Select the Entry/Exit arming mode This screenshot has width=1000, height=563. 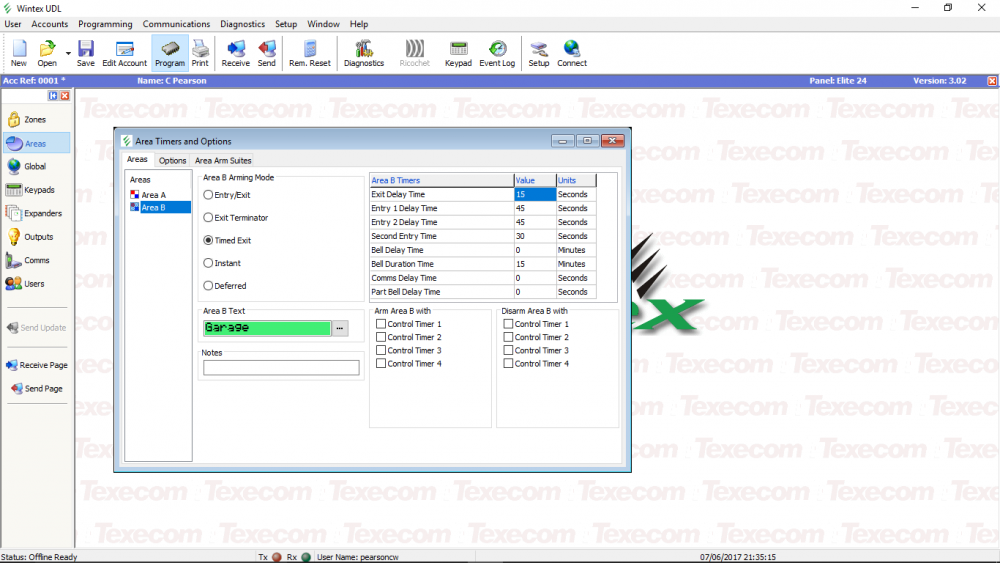point(209,195)
